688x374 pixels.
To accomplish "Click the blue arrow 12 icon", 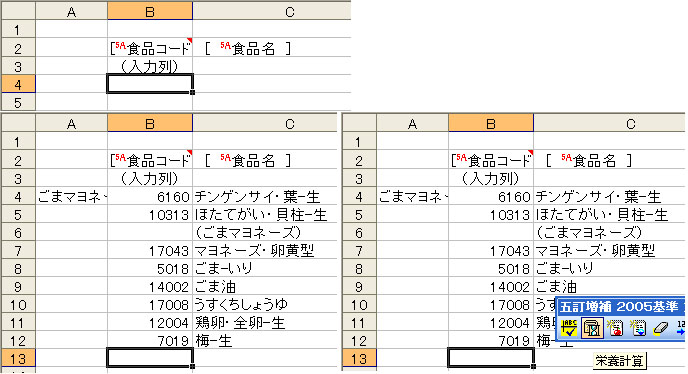I will 681,328.
